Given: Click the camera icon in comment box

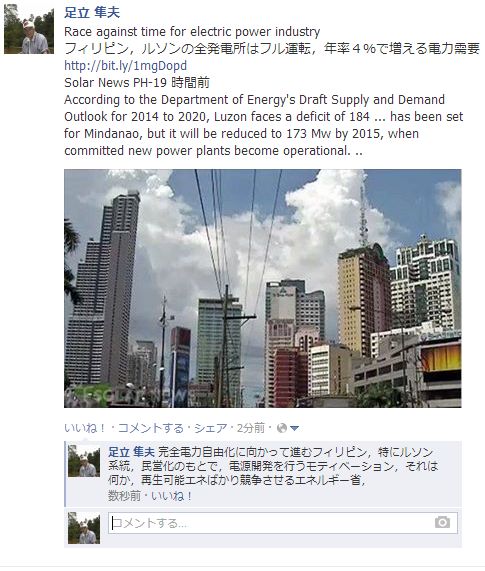Looking at the screenshot, I should (x=442, y=522).
